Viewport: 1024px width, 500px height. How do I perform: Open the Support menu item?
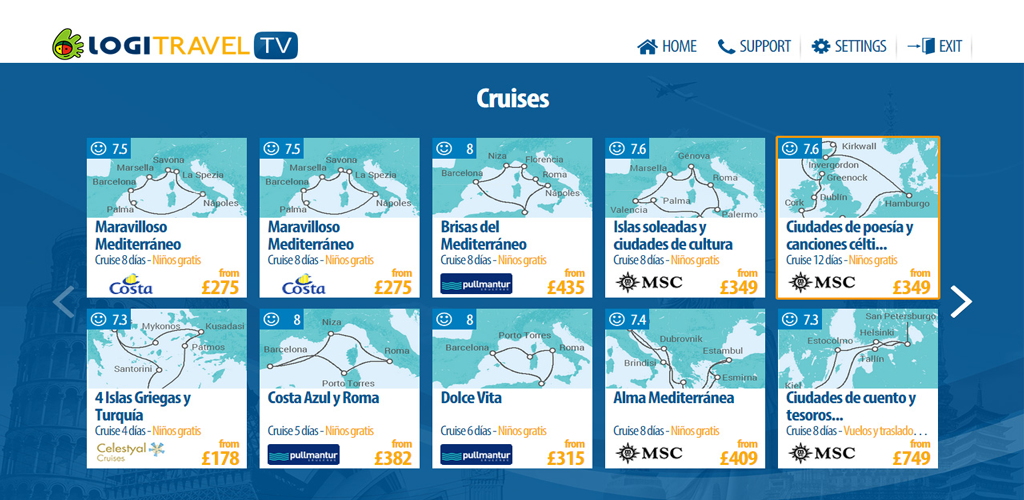coord(765,47)
